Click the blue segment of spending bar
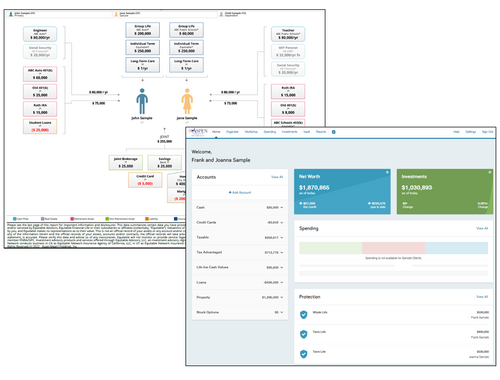 pos(456,248)
